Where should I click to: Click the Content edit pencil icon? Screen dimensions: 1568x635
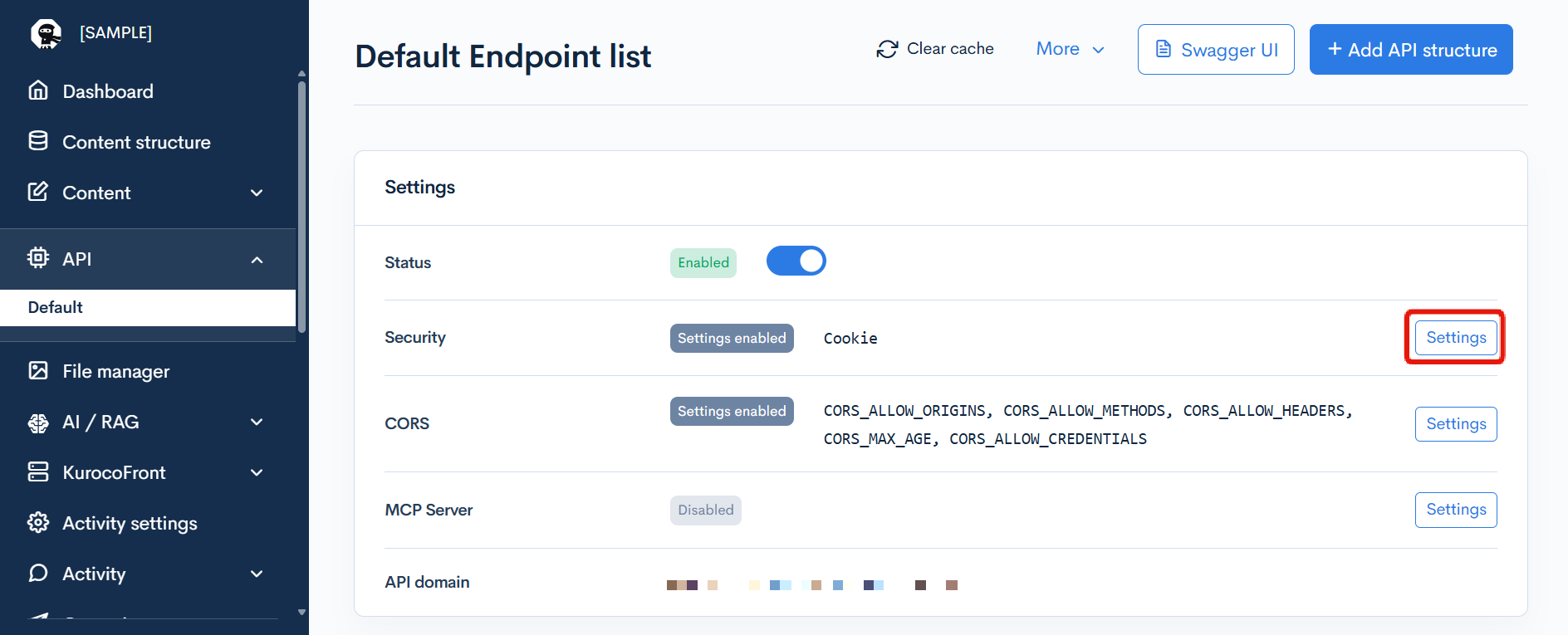(x=38, y=192)
